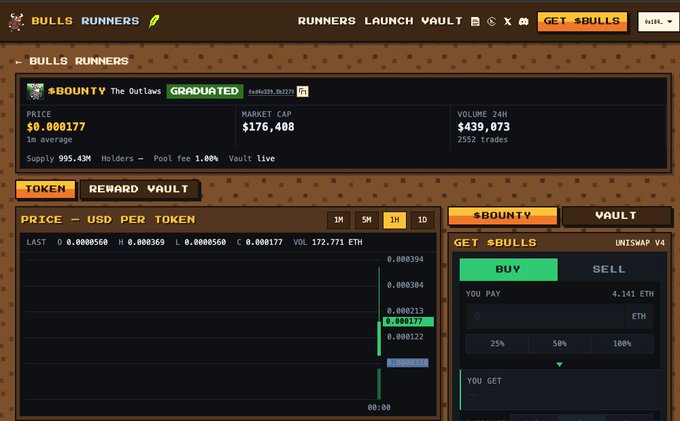Click the $BOUNTY token name heading

[x=77, y=91]
